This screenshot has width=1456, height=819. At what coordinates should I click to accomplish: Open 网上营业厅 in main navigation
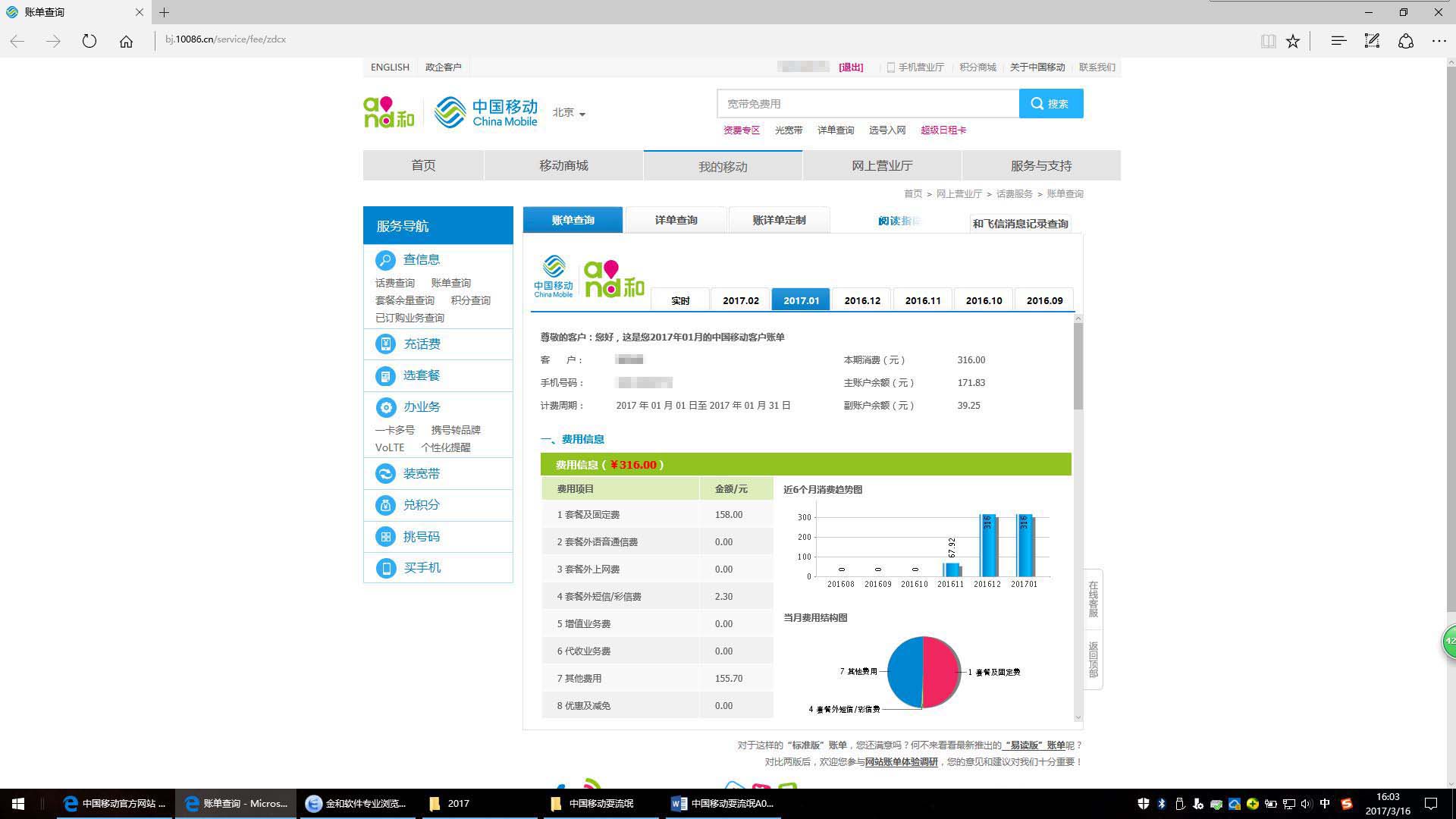pos(882,165)
